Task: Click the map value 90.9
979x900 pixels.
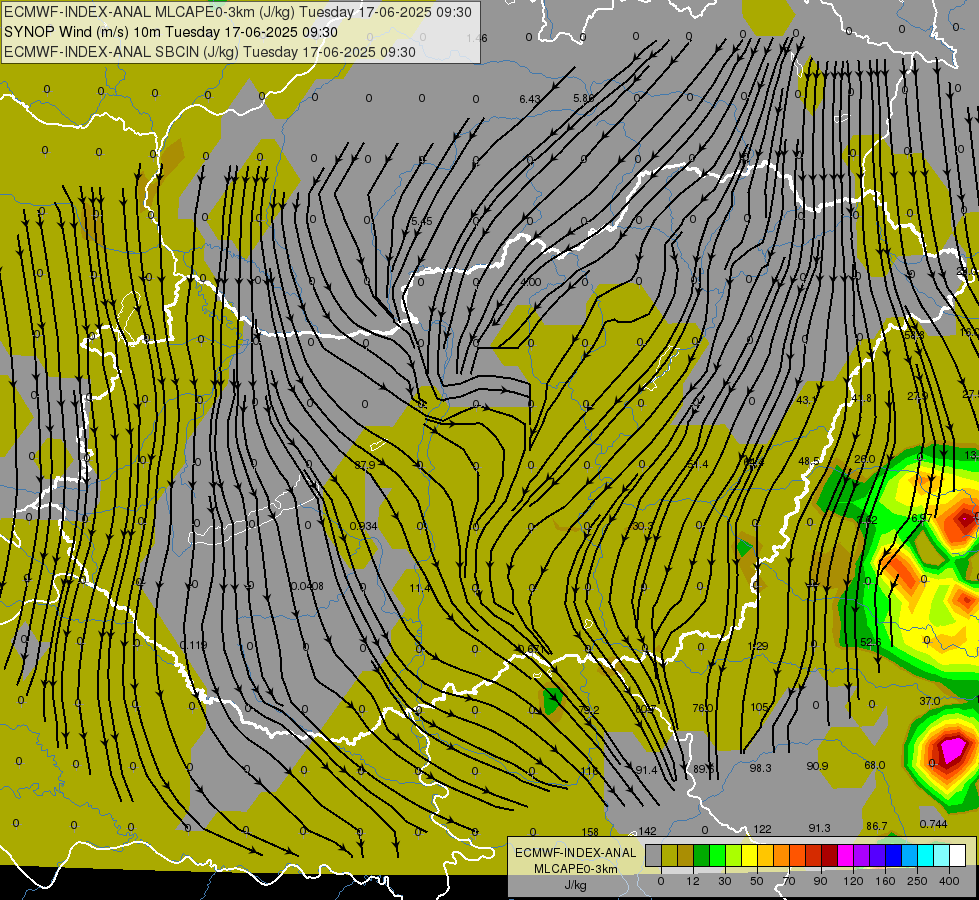Action: tap(817, 766)
